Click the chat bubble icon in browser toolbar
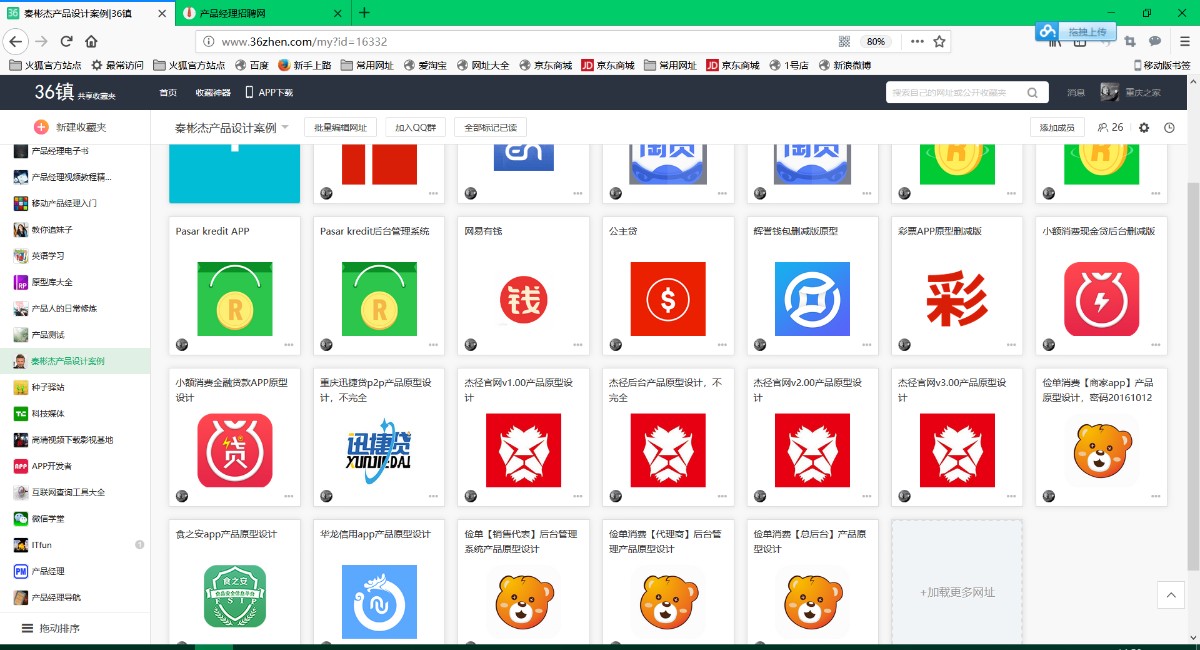The width and height of the screenshot is (1200, 650). click(x=1155, y=41)
